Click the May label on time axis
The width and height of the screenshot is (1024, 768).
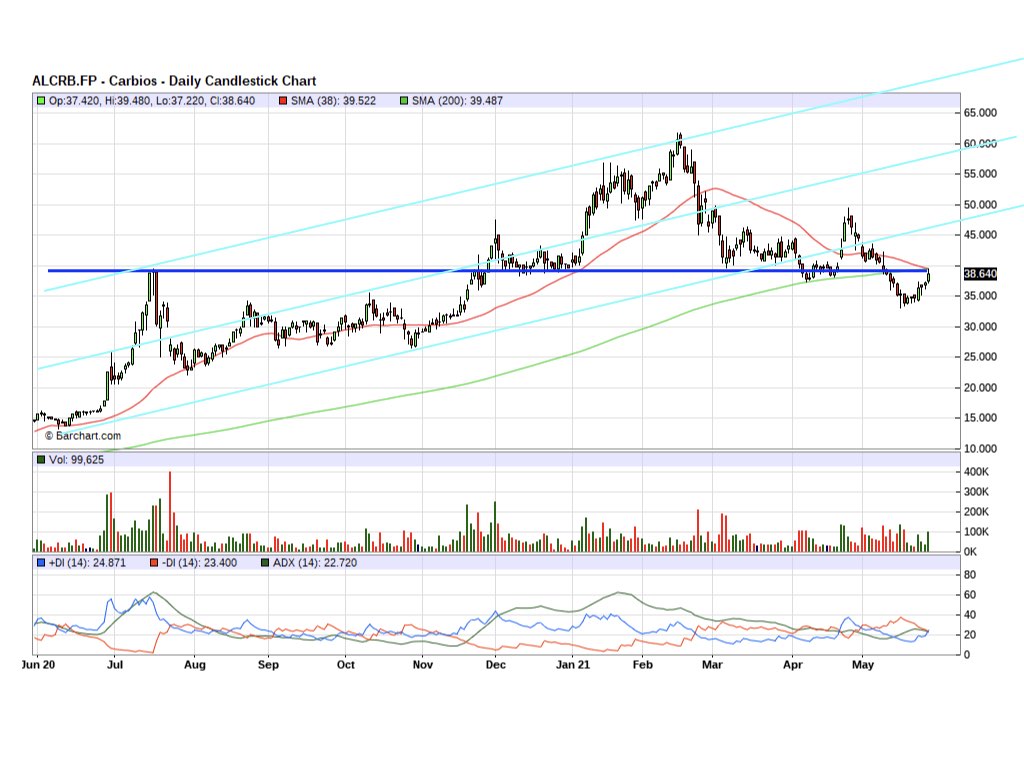tap(863, 664)
